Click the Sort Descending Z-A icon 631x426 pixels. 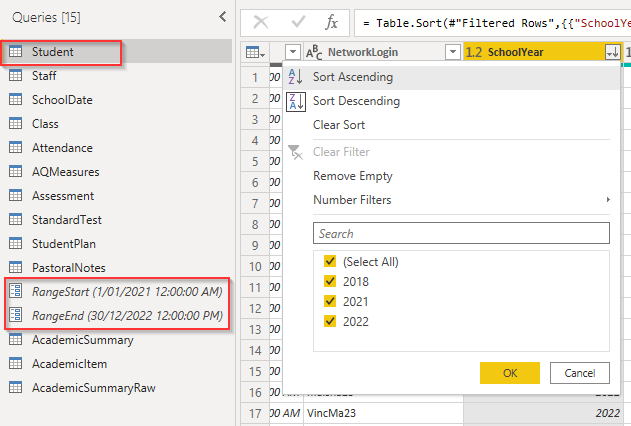tap(296, 101)
